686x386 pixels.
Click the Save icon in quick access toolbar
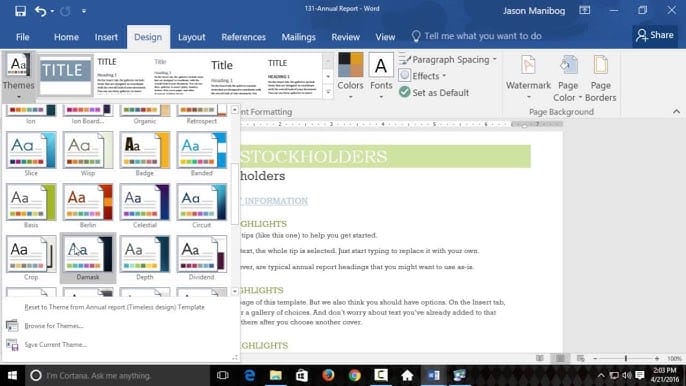20,11
